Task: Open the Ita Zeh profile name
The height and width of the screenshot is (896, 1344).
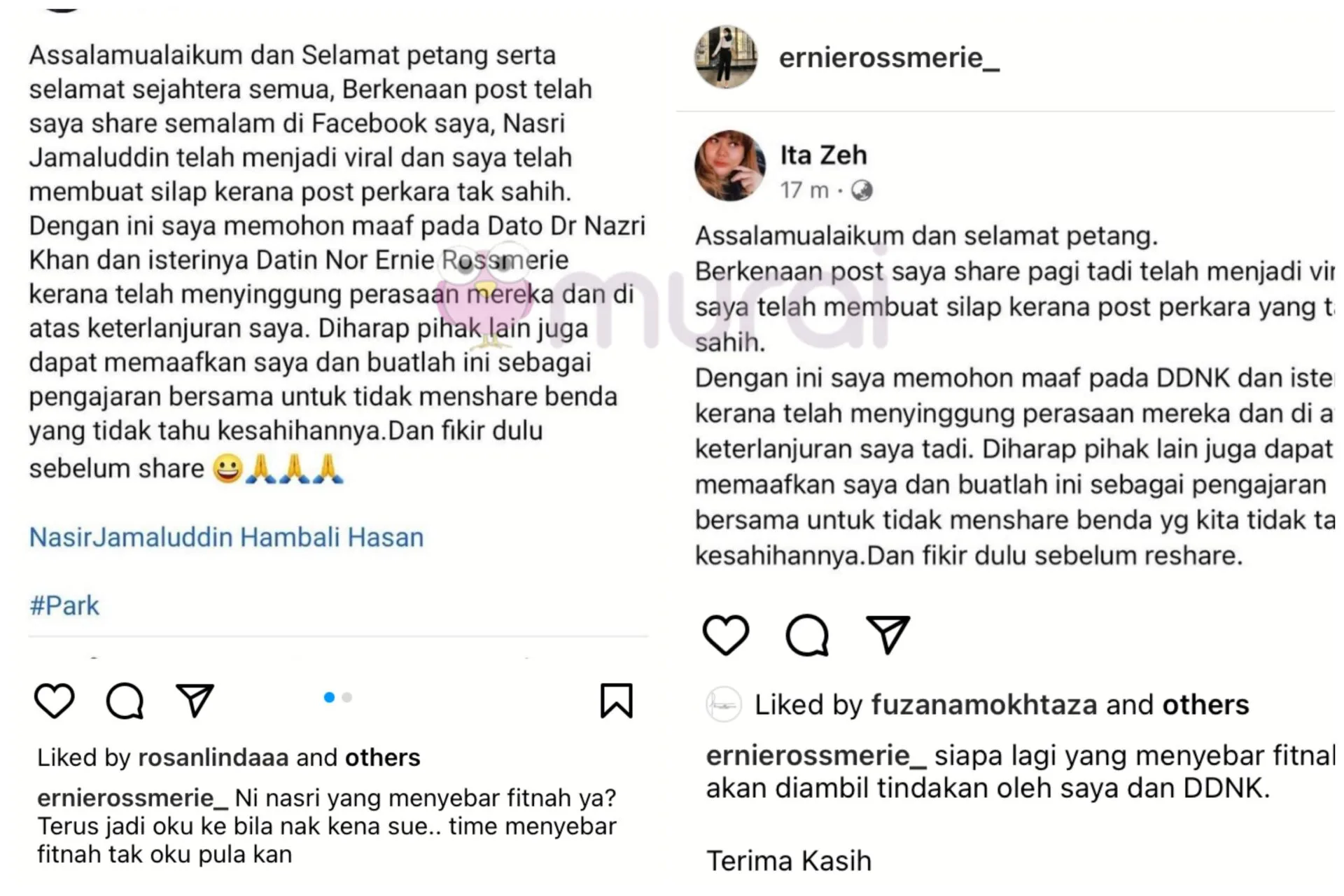Action: click(x=823, y=155)
